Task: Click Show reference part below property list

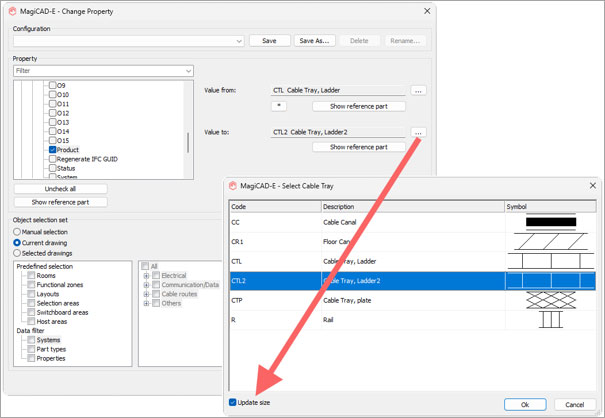Action: pyautogui.click(x=61, y=202)
